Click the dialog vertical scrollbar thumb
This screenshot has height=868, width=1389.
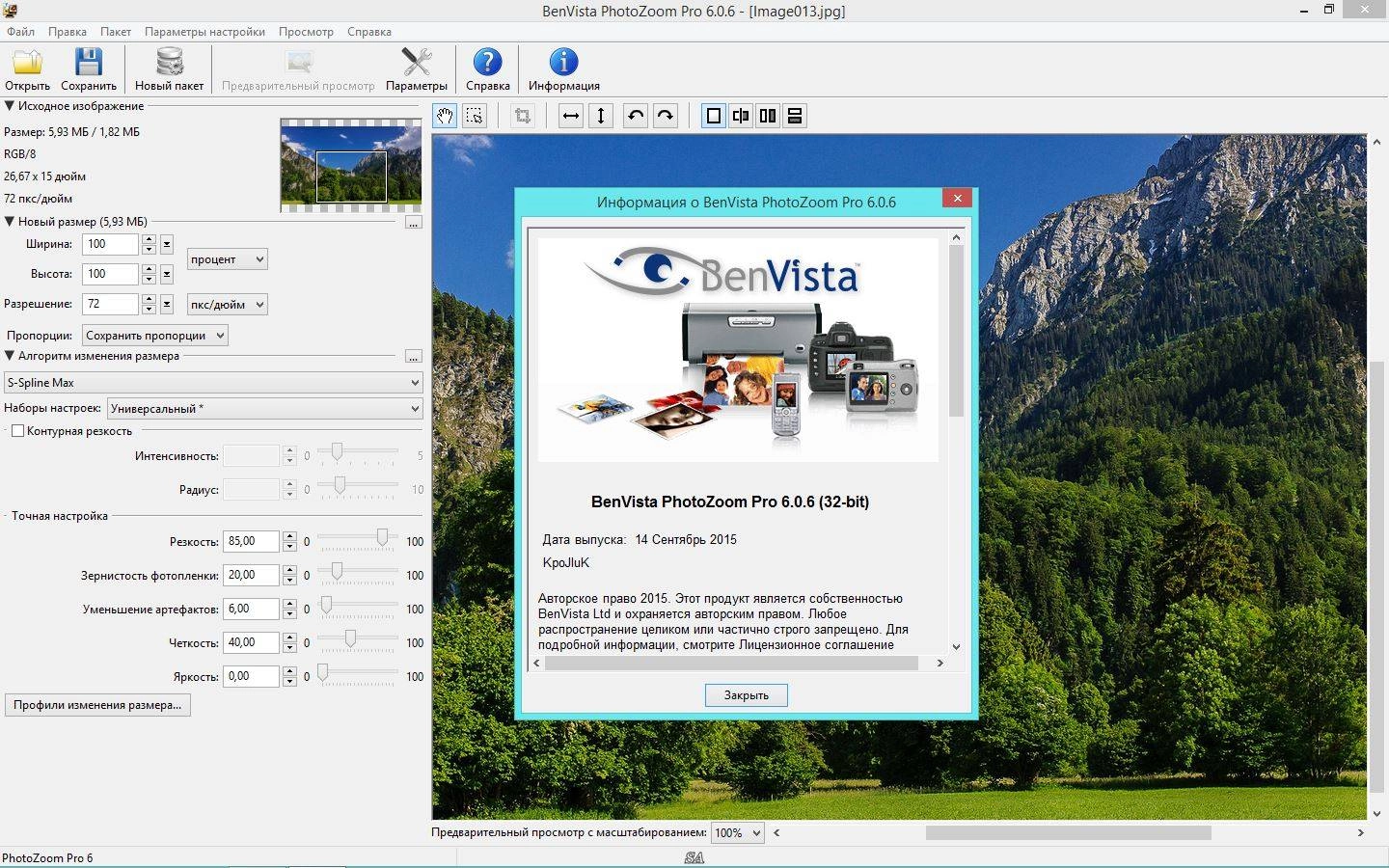[956, 331]
